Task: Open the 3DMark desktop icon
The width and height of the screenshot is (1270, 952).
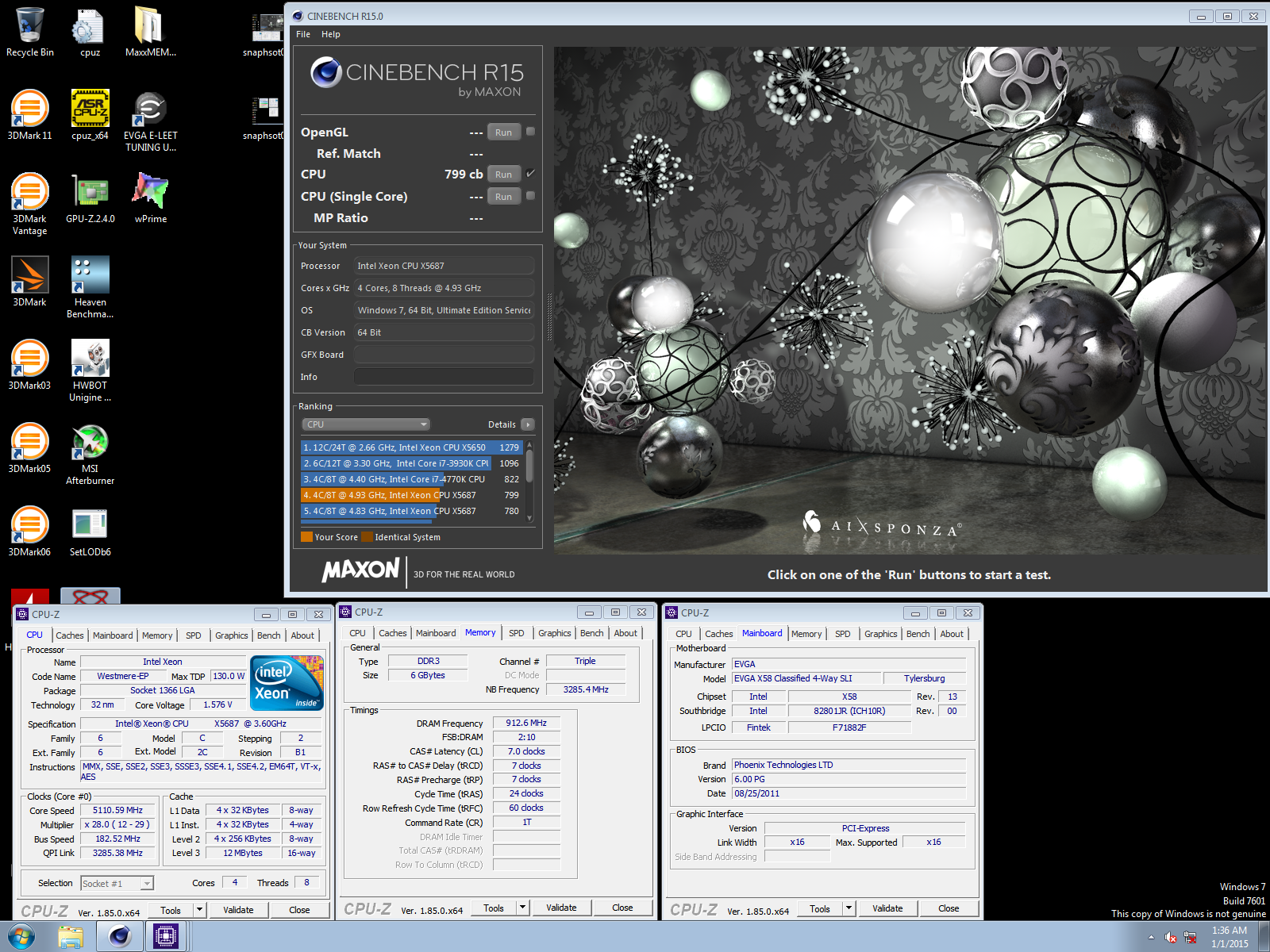Action: click(30, 282)
